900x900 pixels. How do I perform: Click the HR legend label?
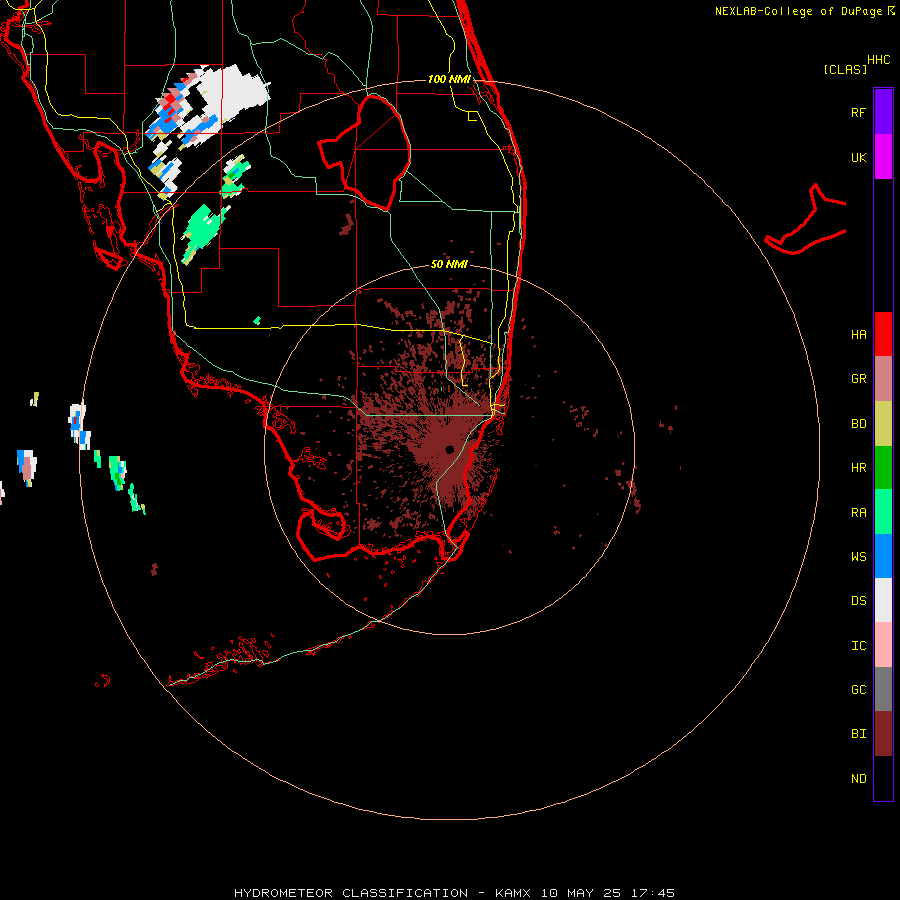coord(858,468)
